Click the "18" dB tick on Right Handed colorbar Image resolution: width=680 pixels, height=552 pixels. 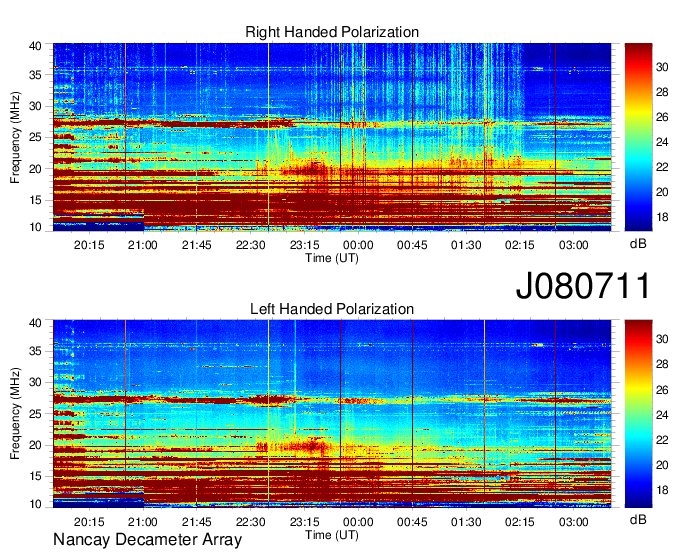(662, 217)
